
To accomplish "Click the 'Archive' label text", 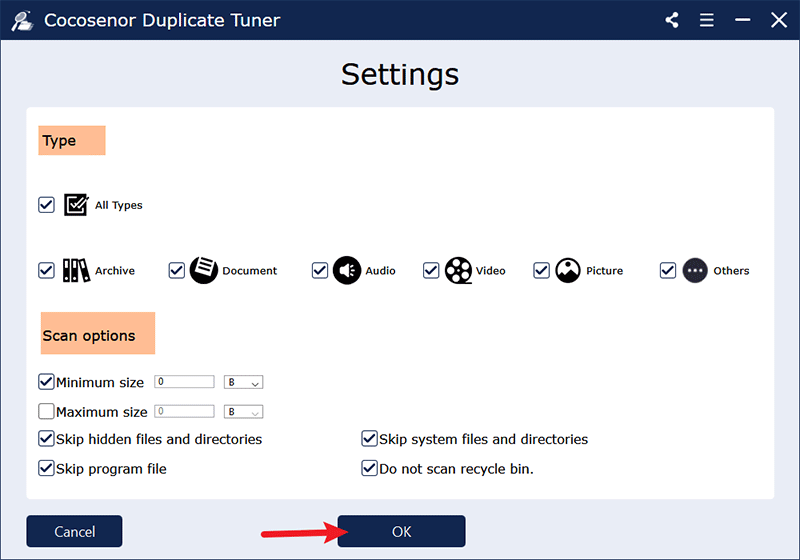I will (x=115, y=271).
